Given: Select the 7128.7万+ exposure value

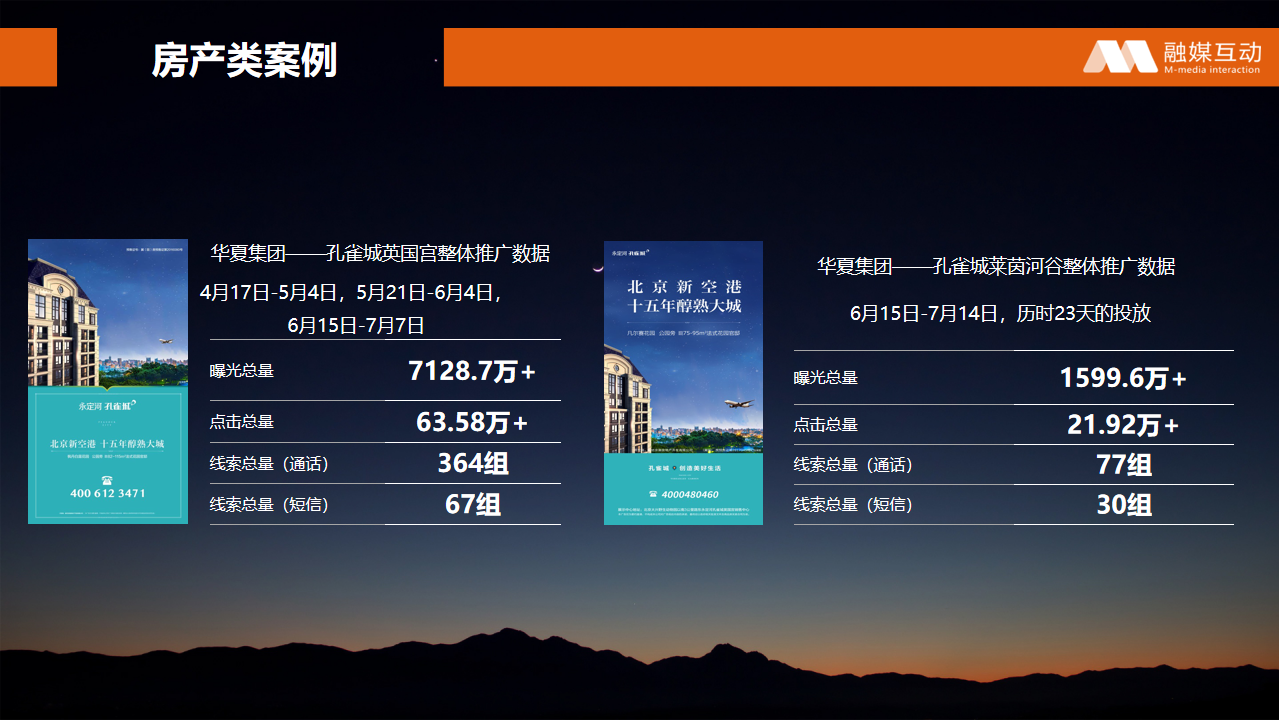Looking at the screenshot, I should [x=472, y=371].
